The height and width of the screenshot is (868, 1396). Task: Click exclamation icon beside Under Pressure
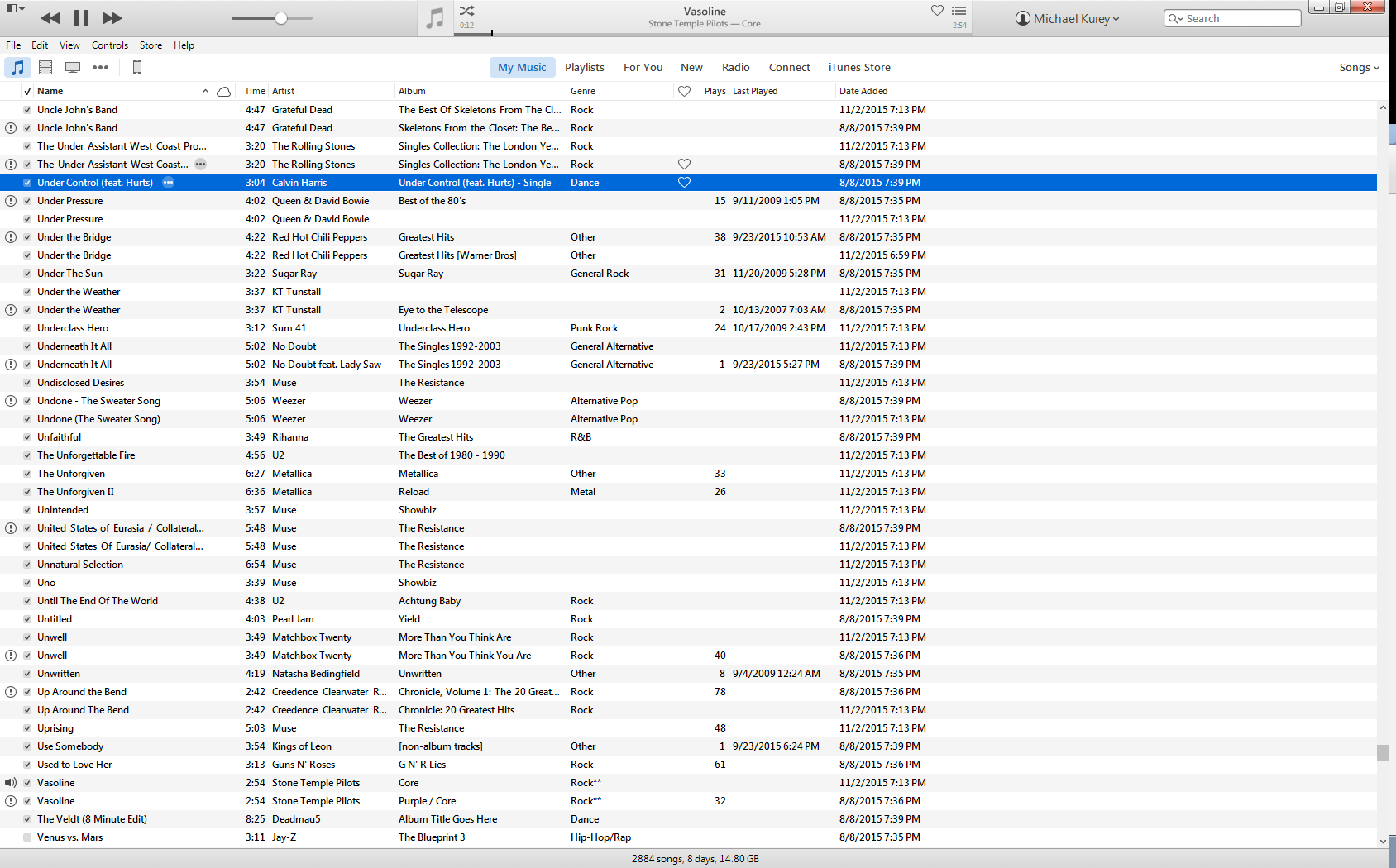[11, 201]
